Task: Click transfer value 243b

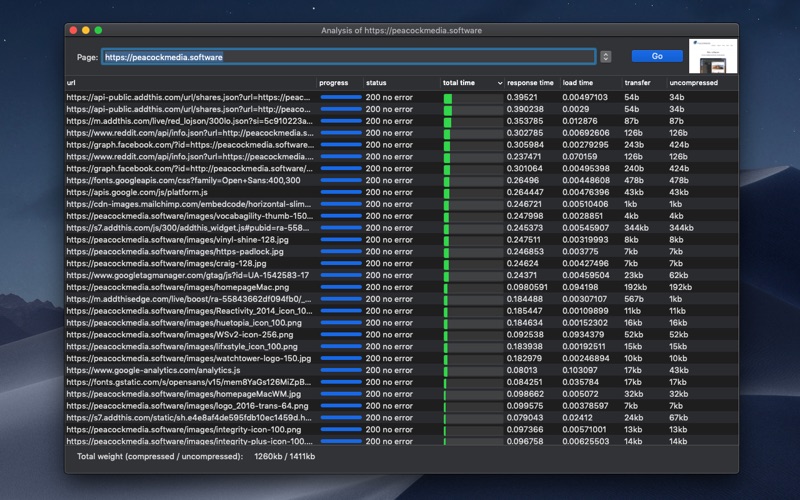Action: (634, 145)
